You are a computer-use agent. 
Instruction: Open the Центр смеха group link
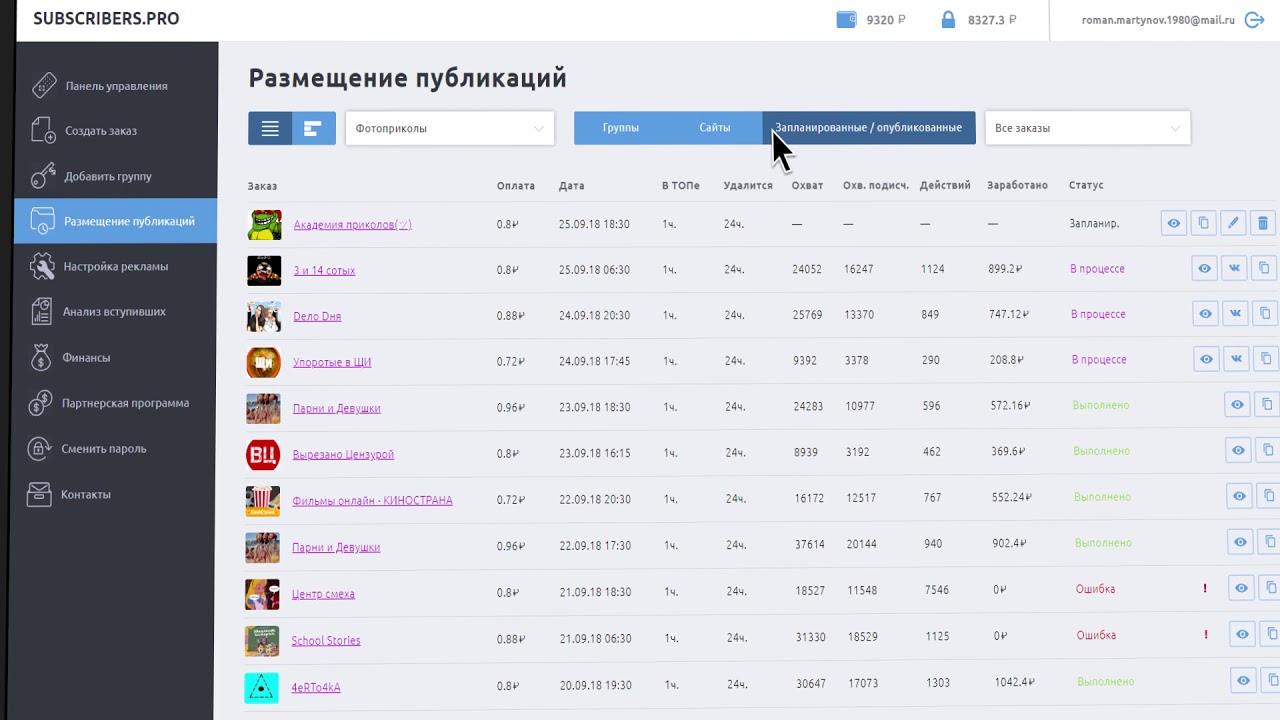(x=323, y=594)
